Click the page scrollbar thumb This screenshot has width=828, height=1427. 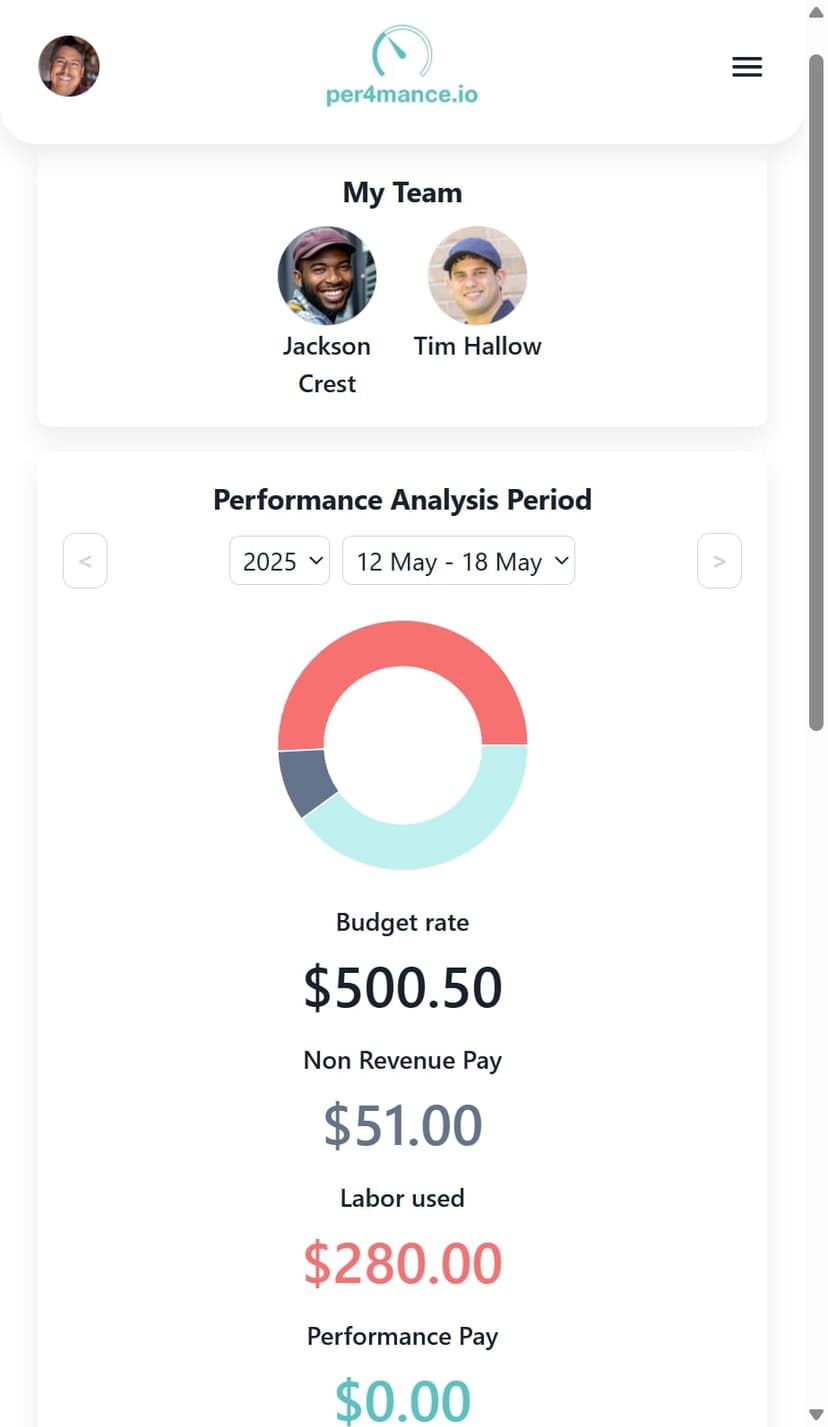816,392
